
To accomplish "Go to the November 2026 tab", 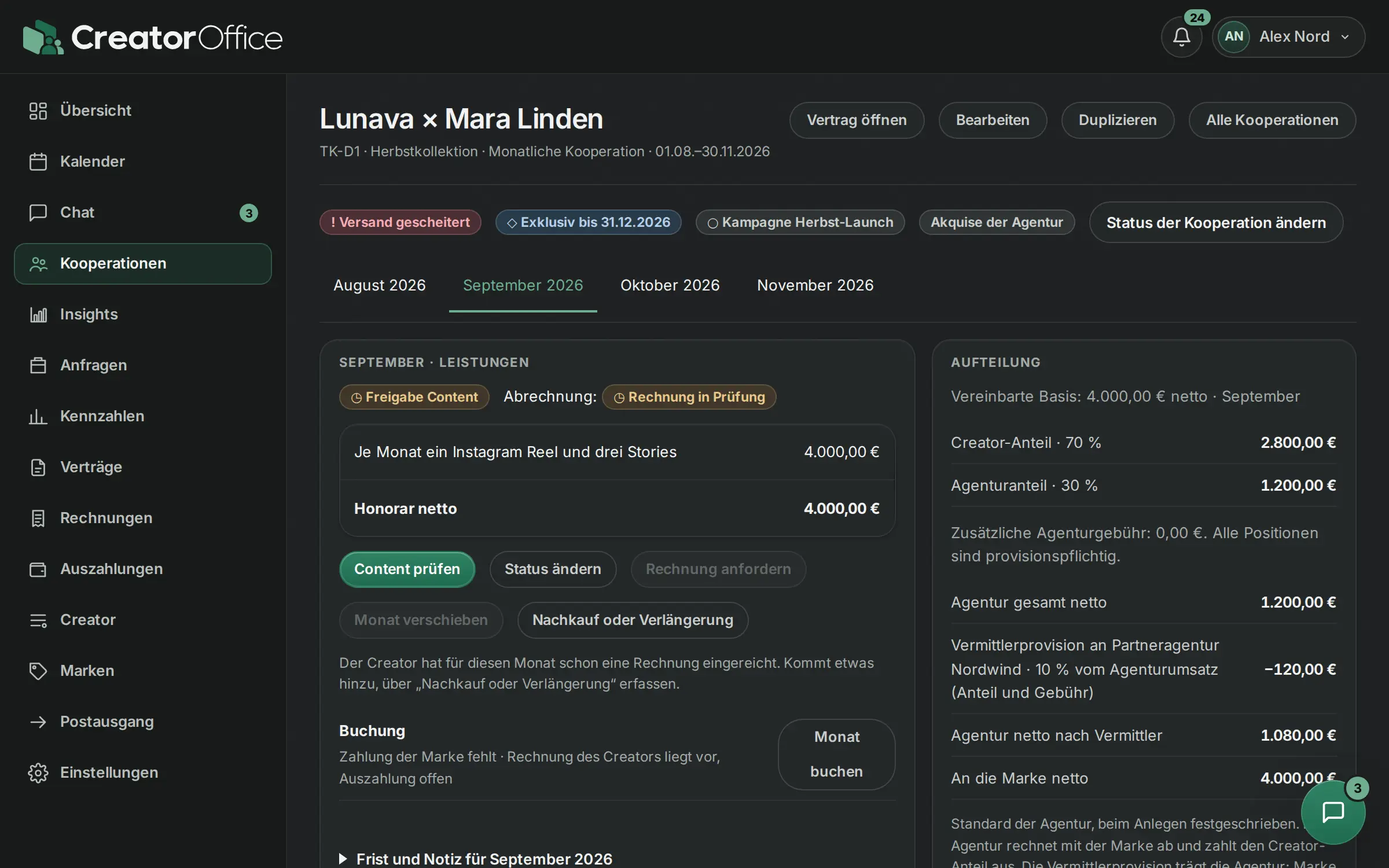I will tap(815, 285).
